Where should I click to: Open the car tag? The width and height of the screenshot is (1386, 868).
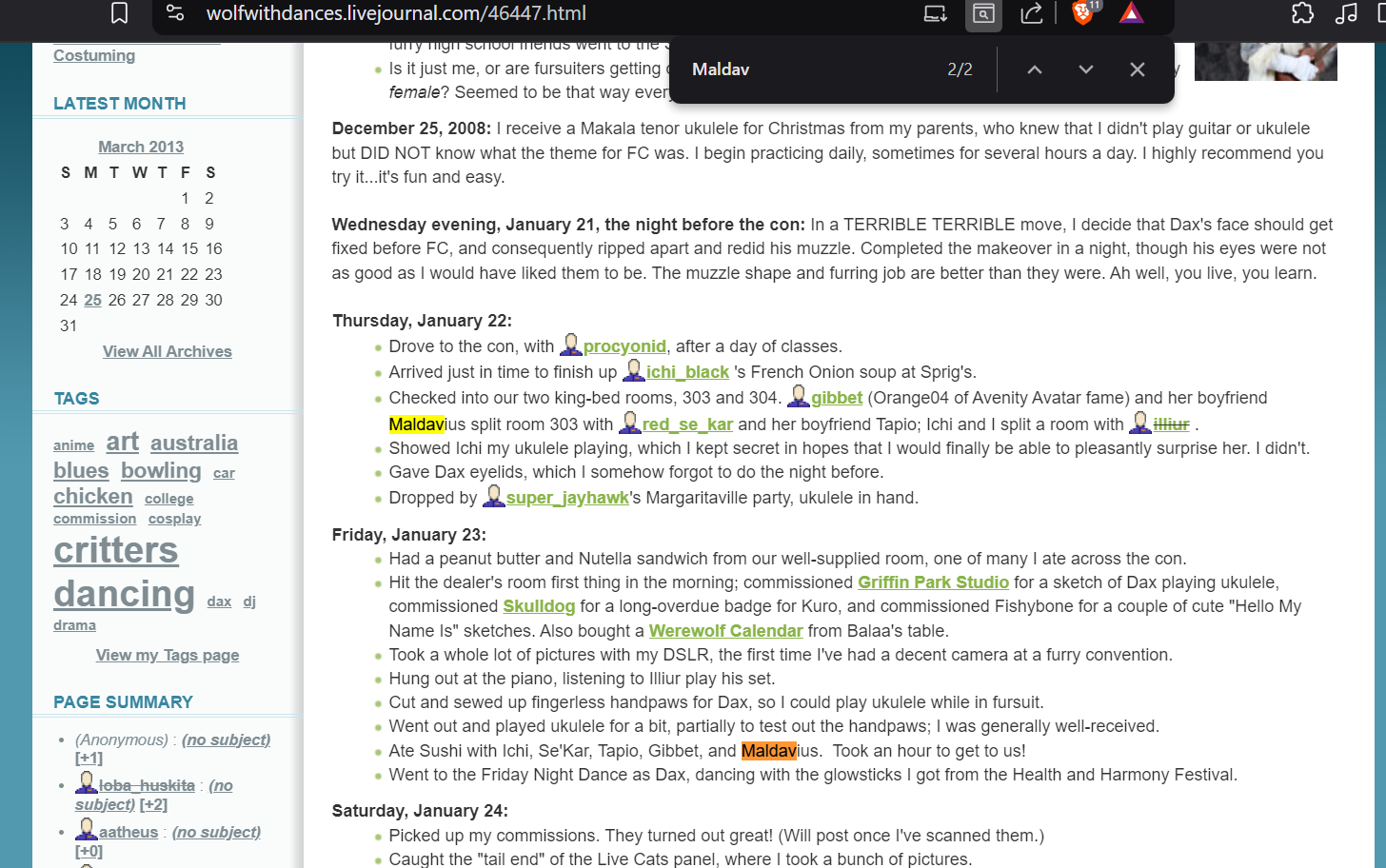(224, 473)
